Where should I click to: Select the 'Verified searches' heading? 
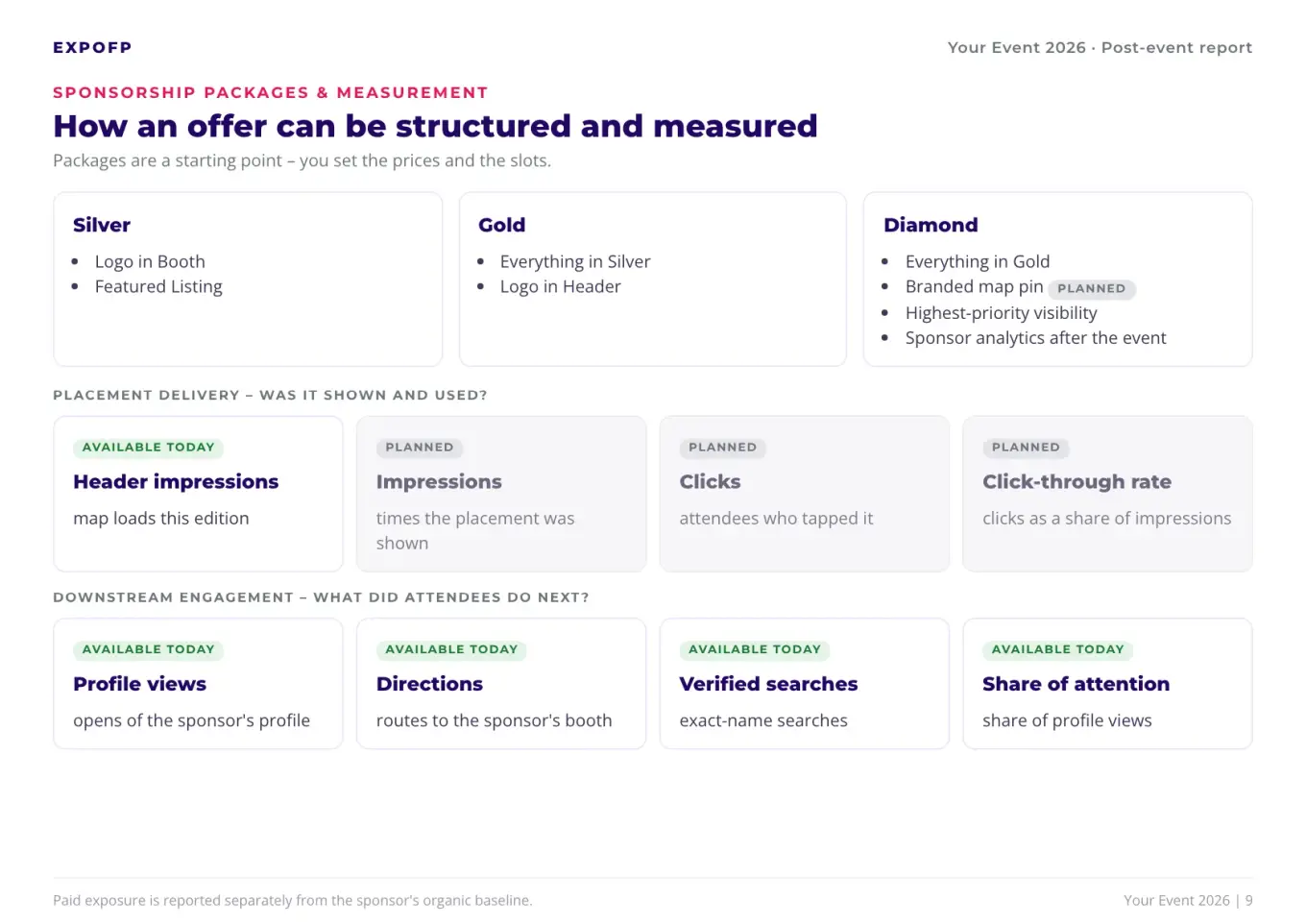(x=769, y=684)
